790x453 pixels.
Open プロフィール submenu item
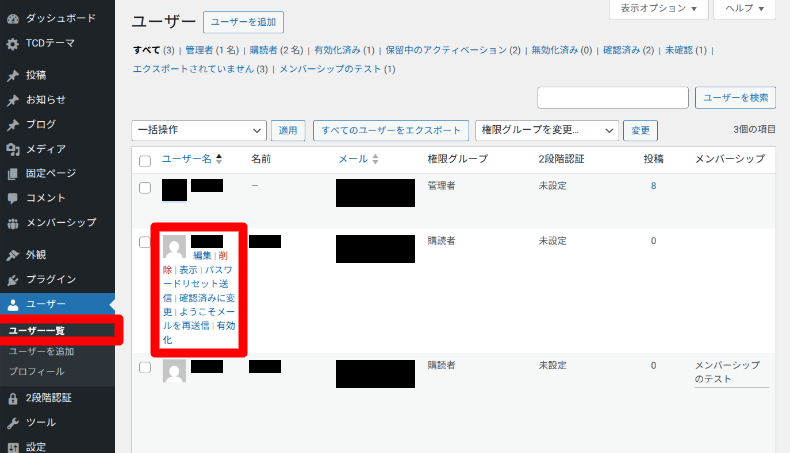tap(37, 371)
